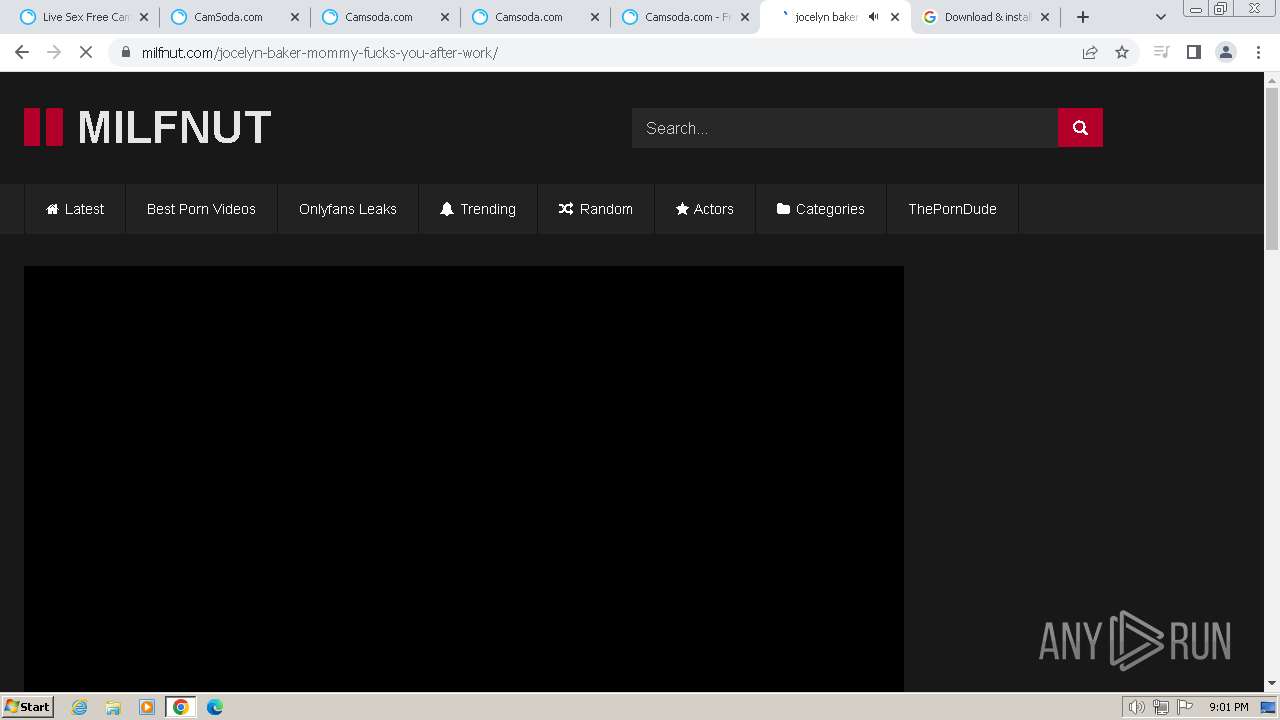Click the show desktop button
1280x720 pixels.
pos(1269,707)
